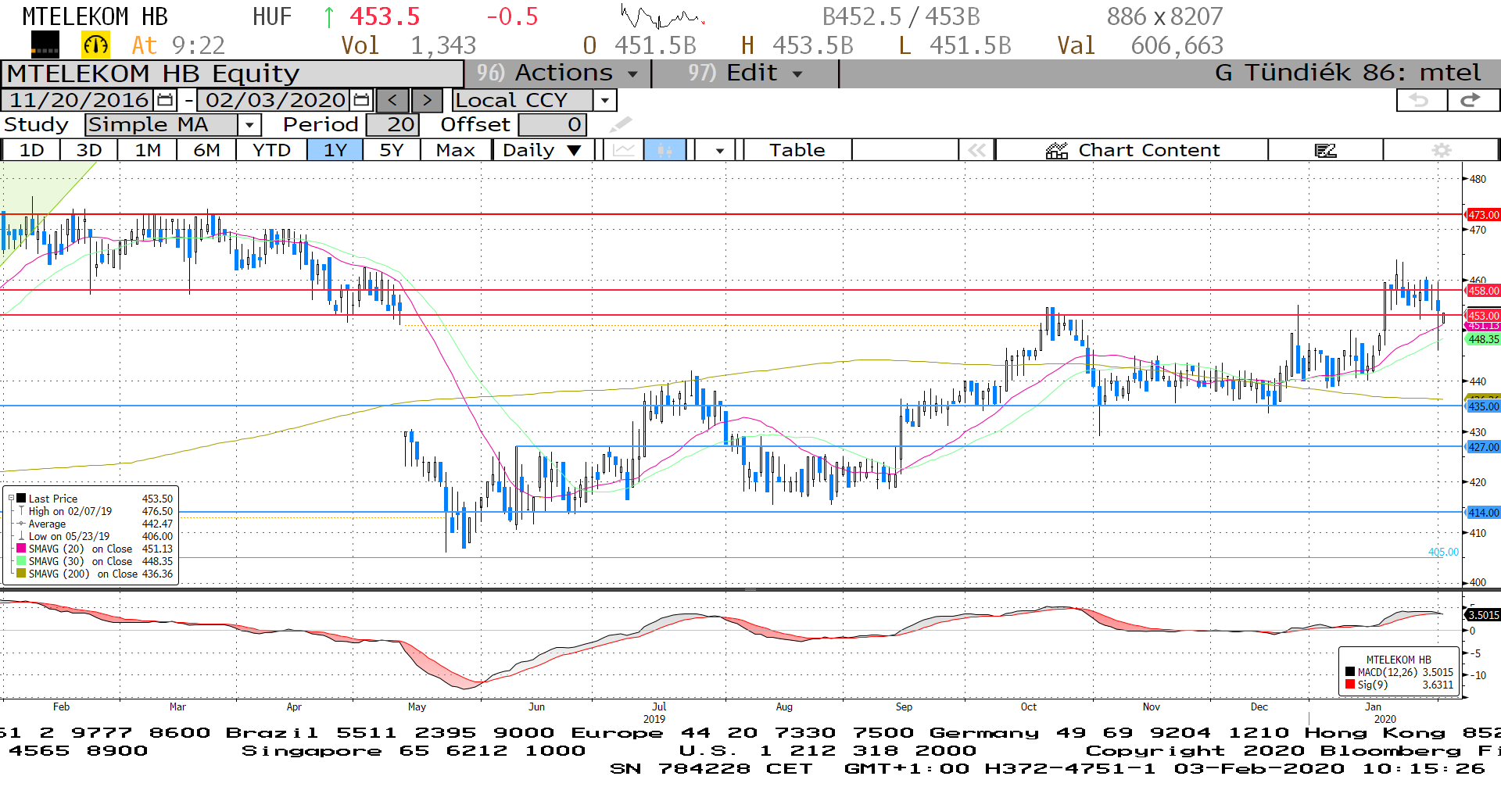The height and width of the screenshot is (812, 1501).
Task: Click the olive SMAVG (200) legend swatch
Action: tap(22, 574)
